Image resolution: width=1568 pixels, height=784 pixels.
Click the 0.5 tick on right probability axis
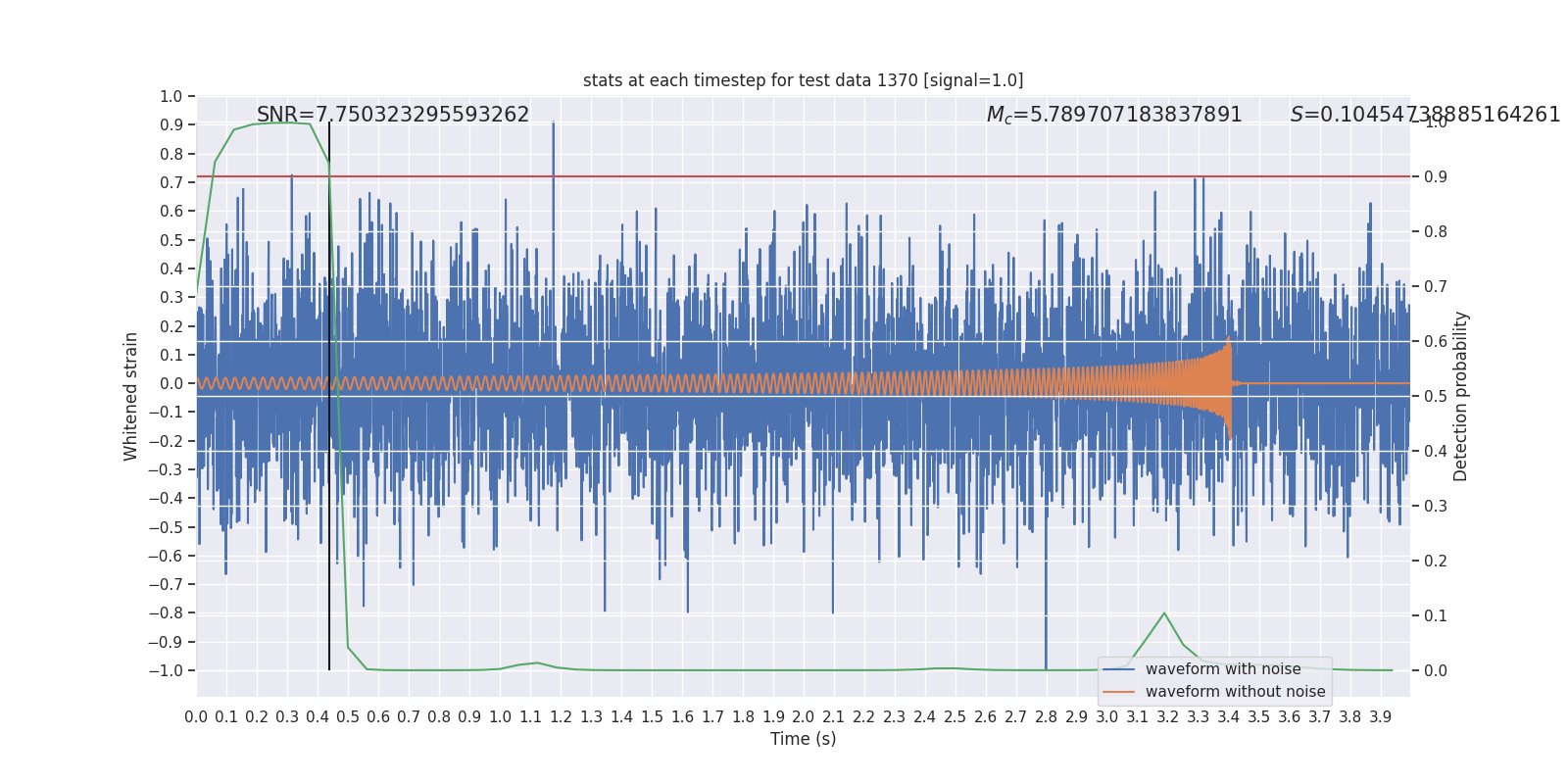1435,396
